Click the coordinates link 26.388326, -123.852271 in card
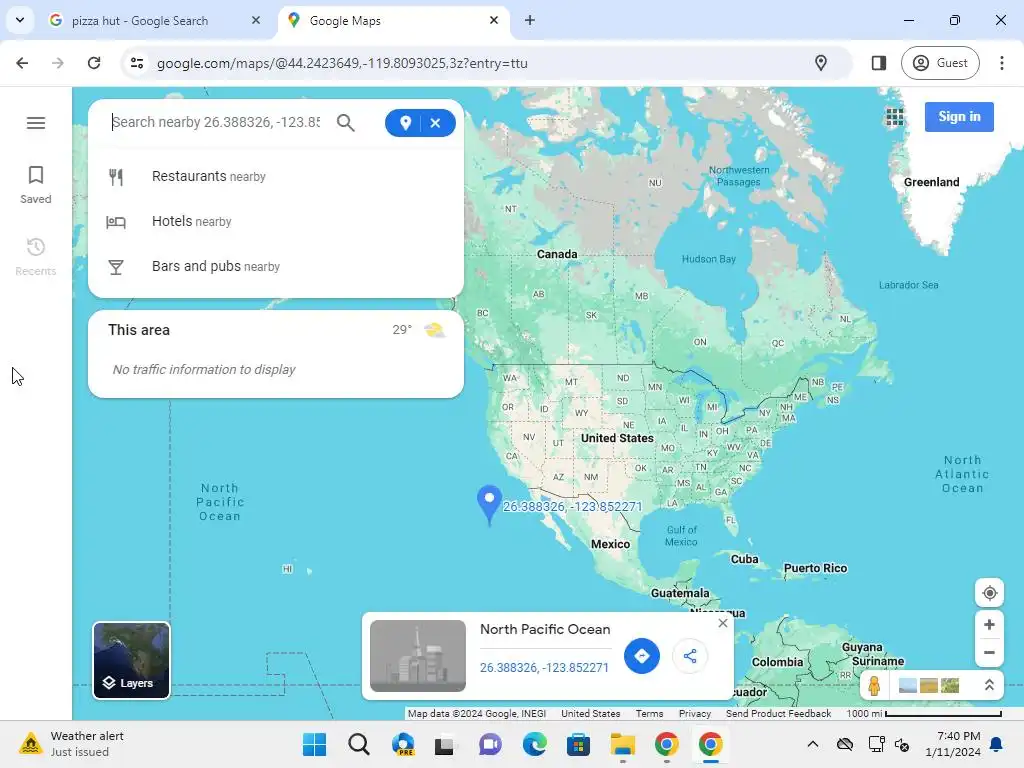Image resolution: width=1024 pixels, height=768 pixels. coord(544,667)
